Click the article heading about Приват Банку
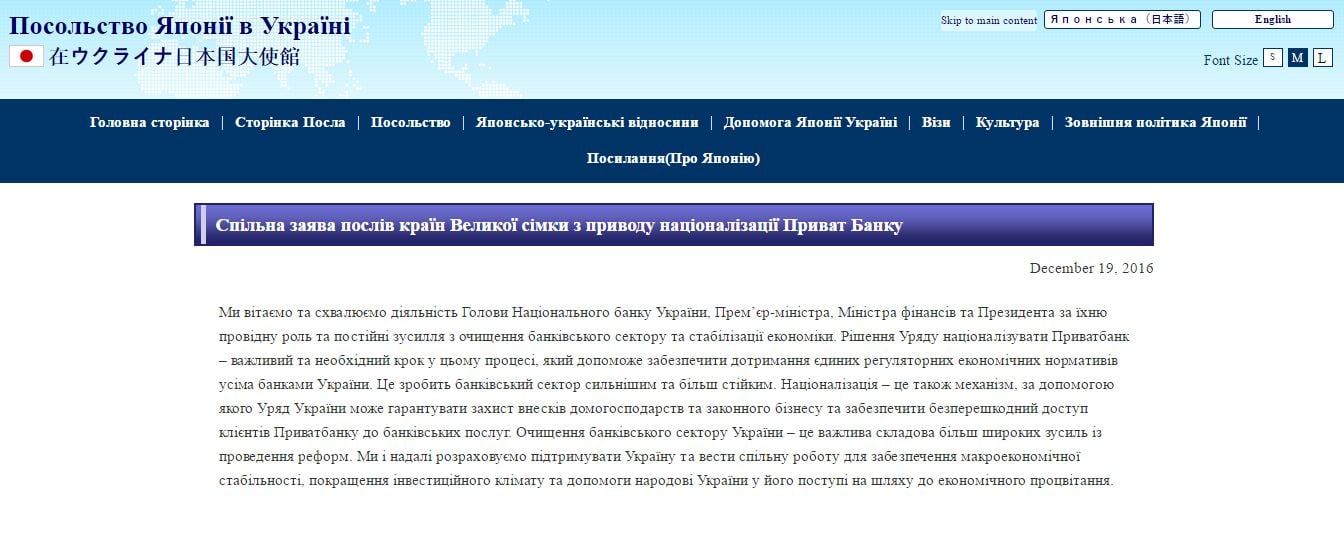The image size is (1344, 541). point(559,225)
